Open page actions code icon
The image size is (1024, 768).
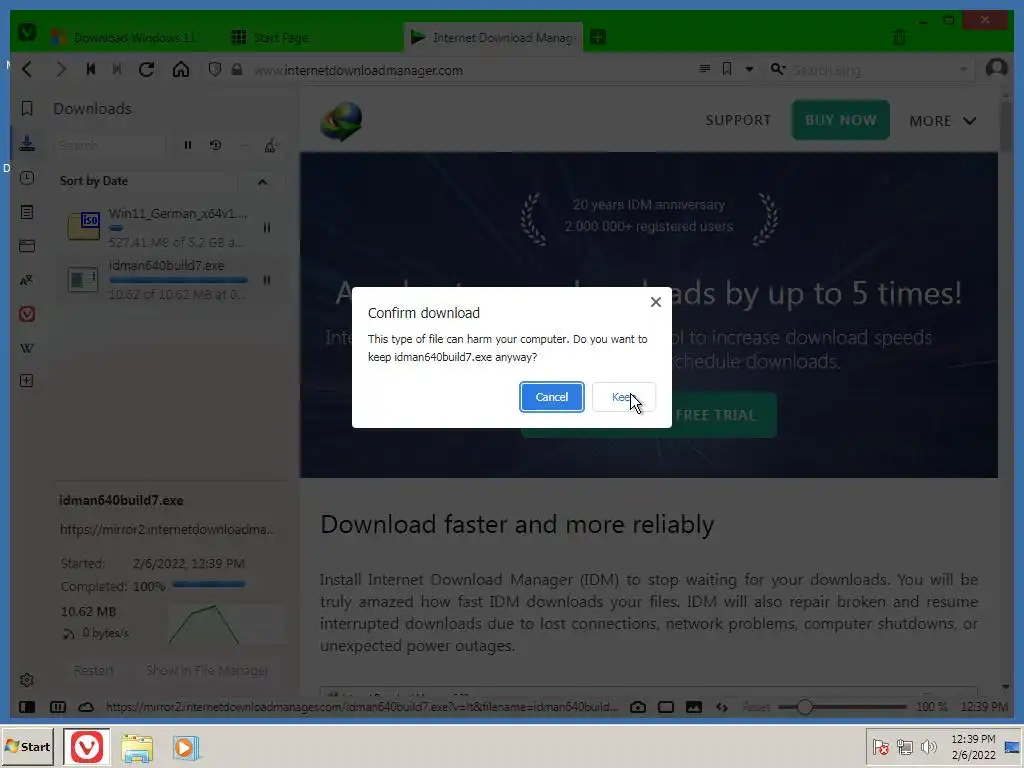tap(722, 707)
